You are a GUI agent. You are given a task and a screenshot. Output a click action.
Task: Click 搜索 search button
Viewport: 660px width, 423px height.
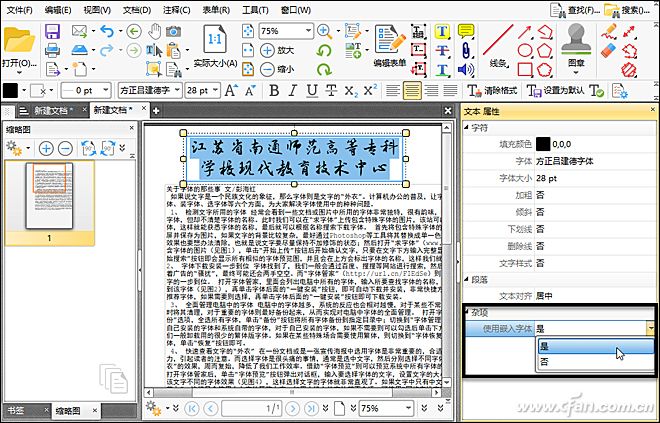click(627, 11)
